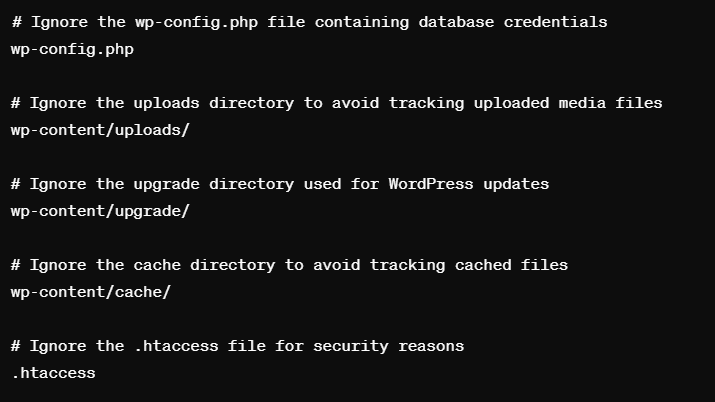
Task: Click the word 'database' in first comment
Action: tap(456, 22)
